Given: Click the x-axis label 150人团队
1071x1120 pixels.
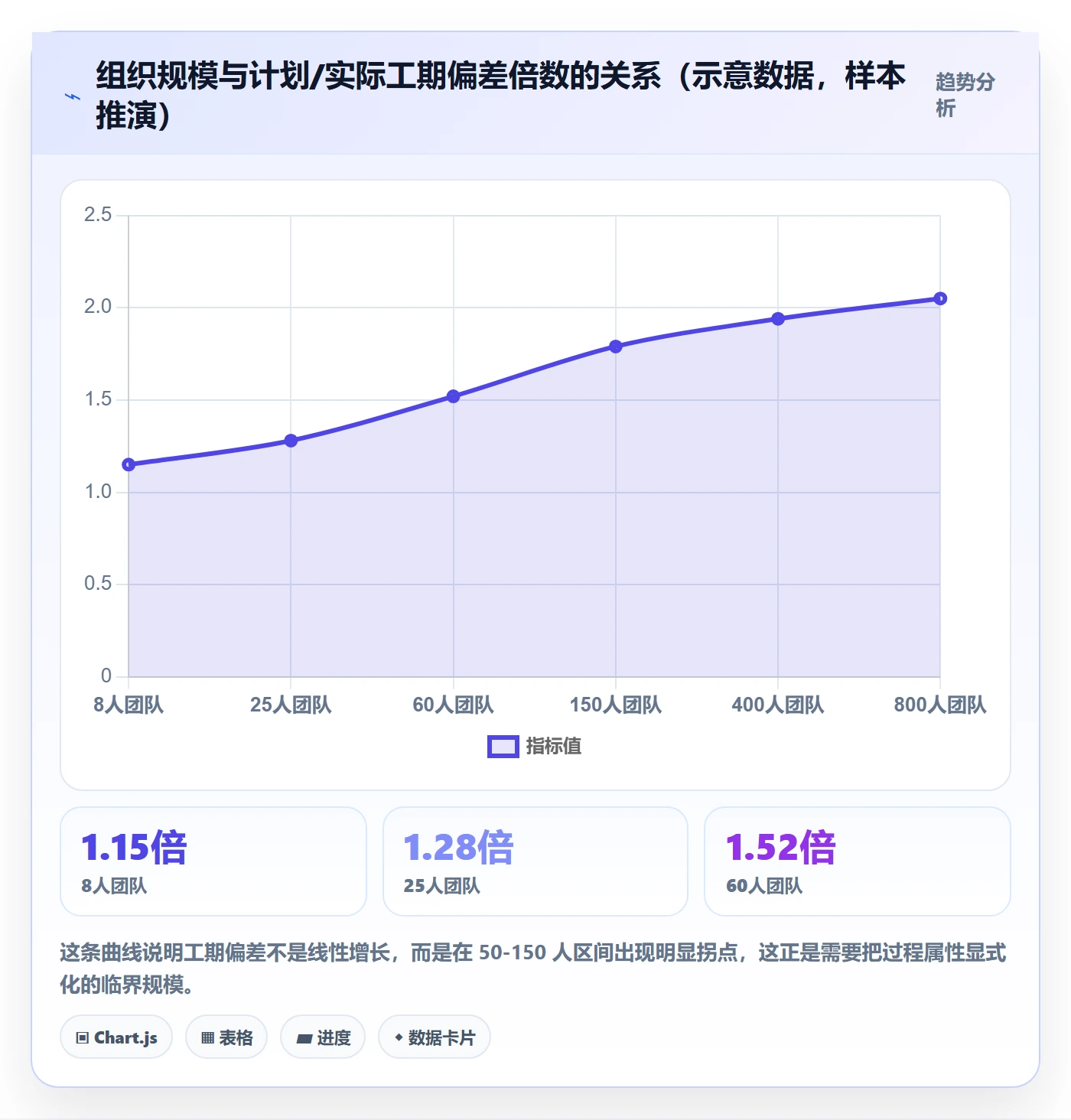Looking at the screenshot, I should tap(616, 705).
